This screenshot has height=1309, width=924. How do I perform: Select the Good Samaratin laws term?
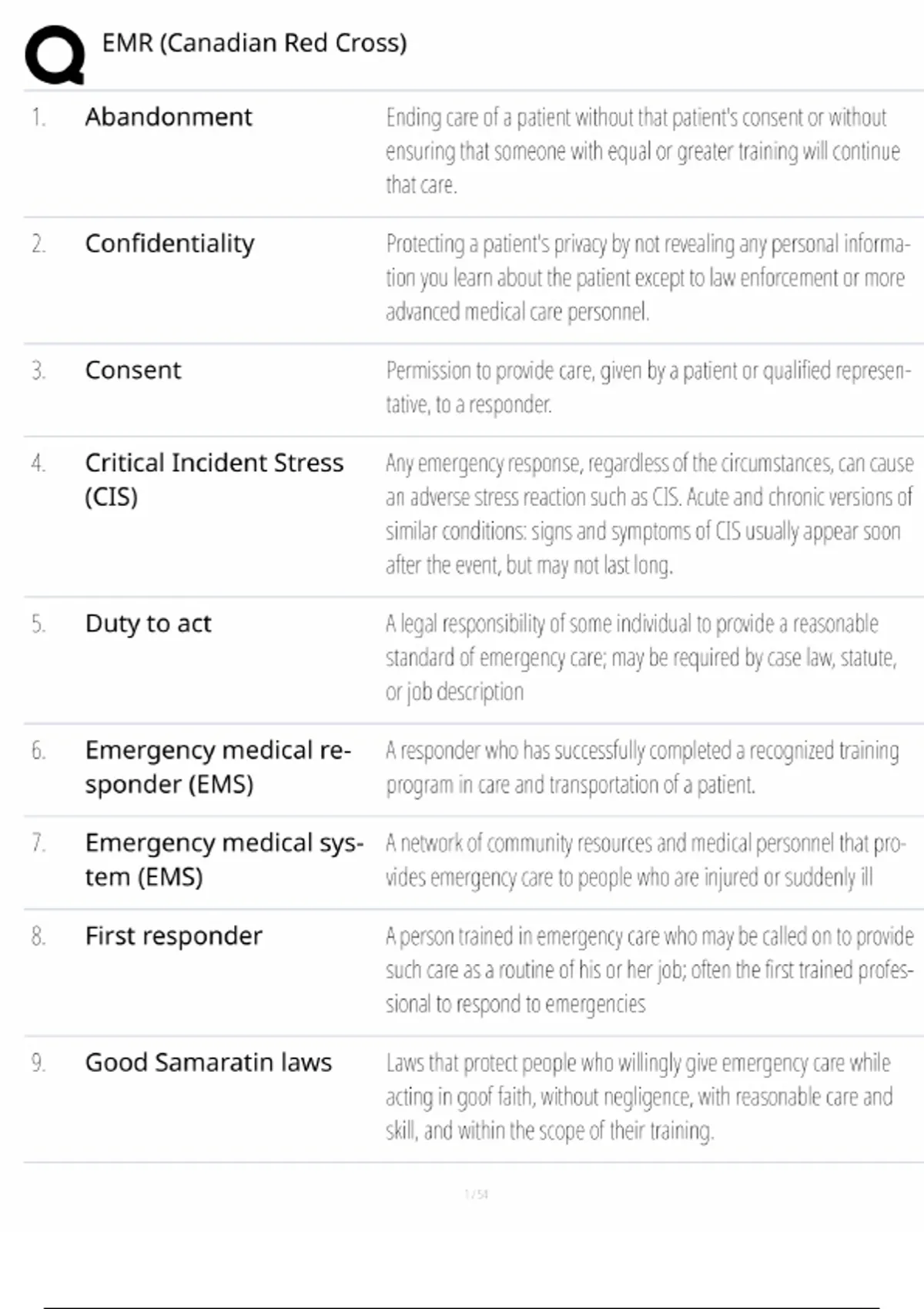[x=208, y=1063]
